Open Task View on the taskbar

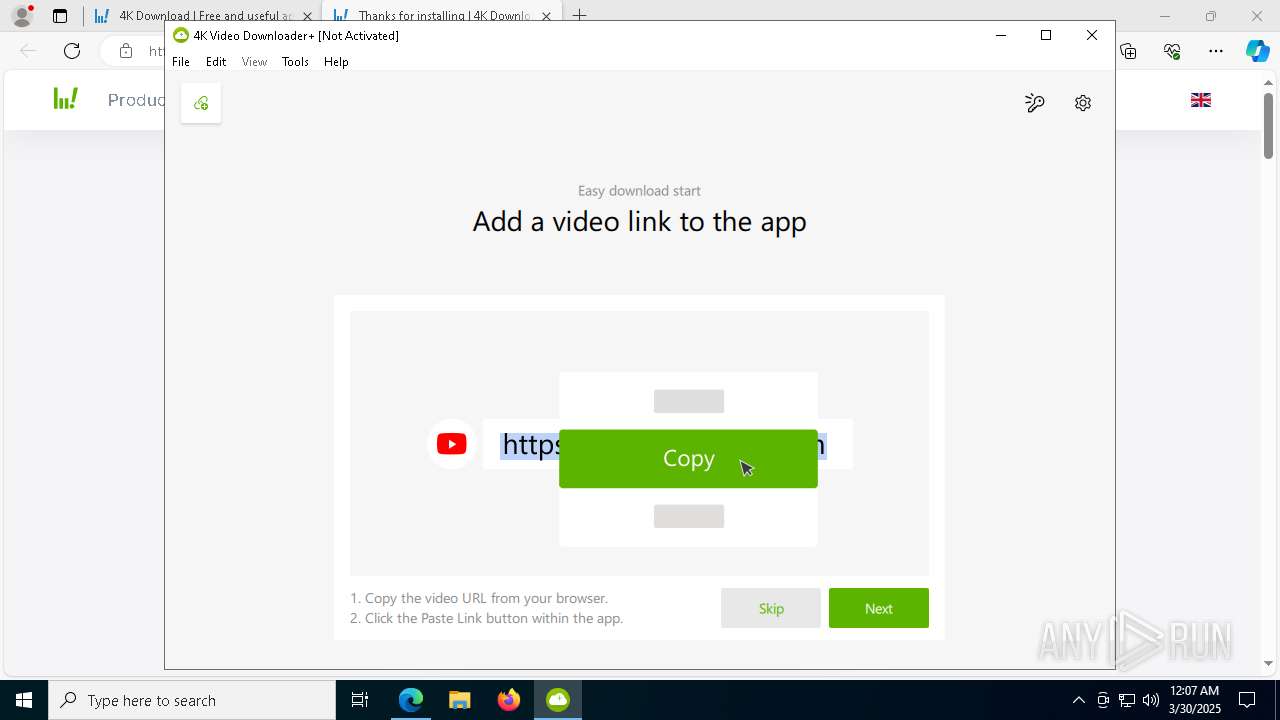tap(360, 700)
